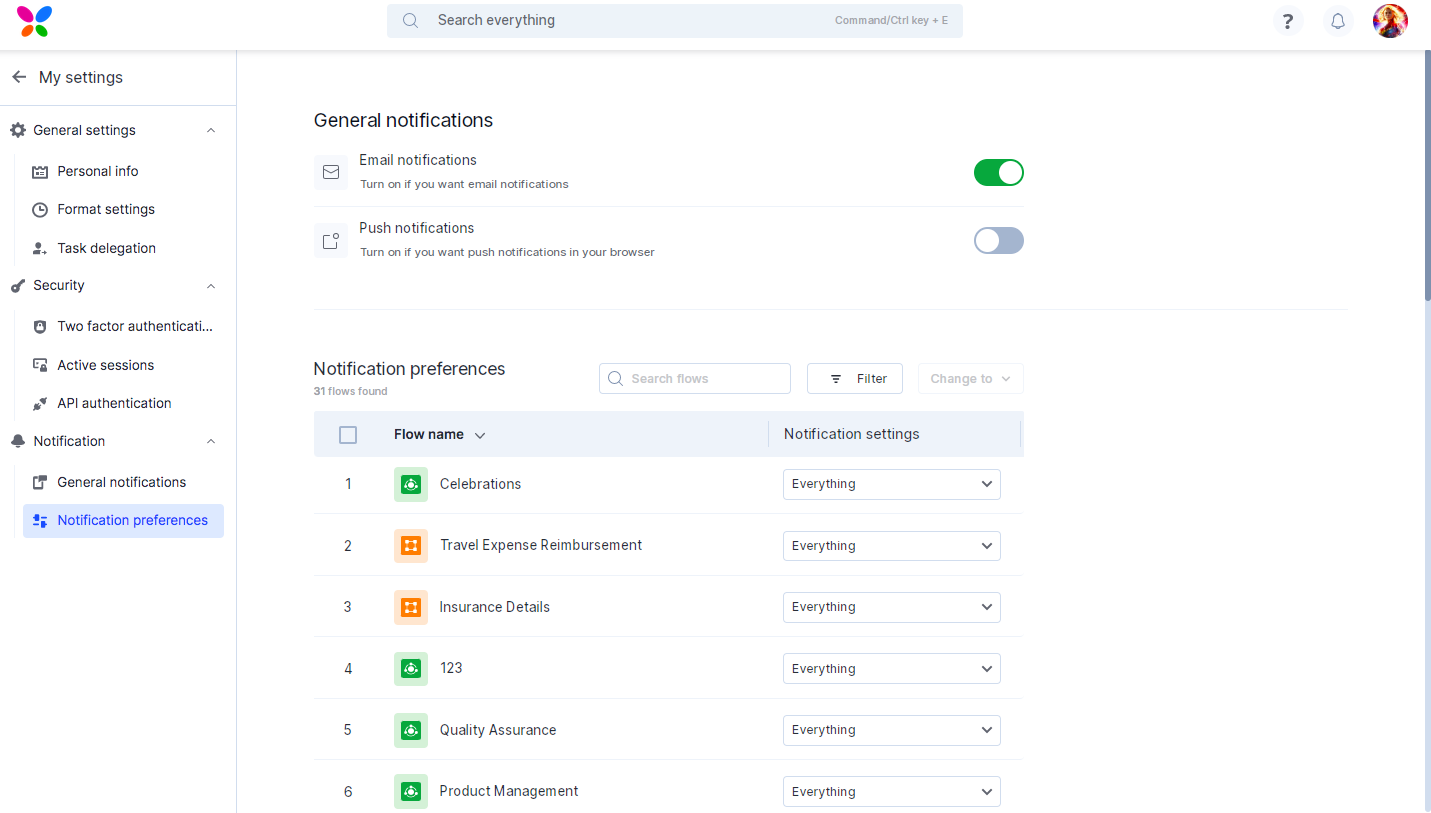Click the Filter button
This screenshot has height=813, width=1431.
855,379
